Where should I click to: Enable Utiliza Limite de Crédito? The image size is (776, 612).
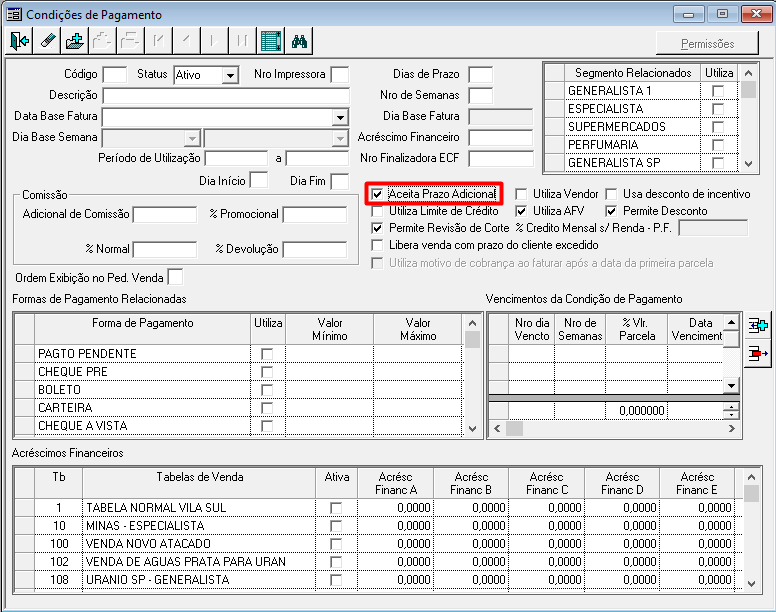(x=377, y=211)
